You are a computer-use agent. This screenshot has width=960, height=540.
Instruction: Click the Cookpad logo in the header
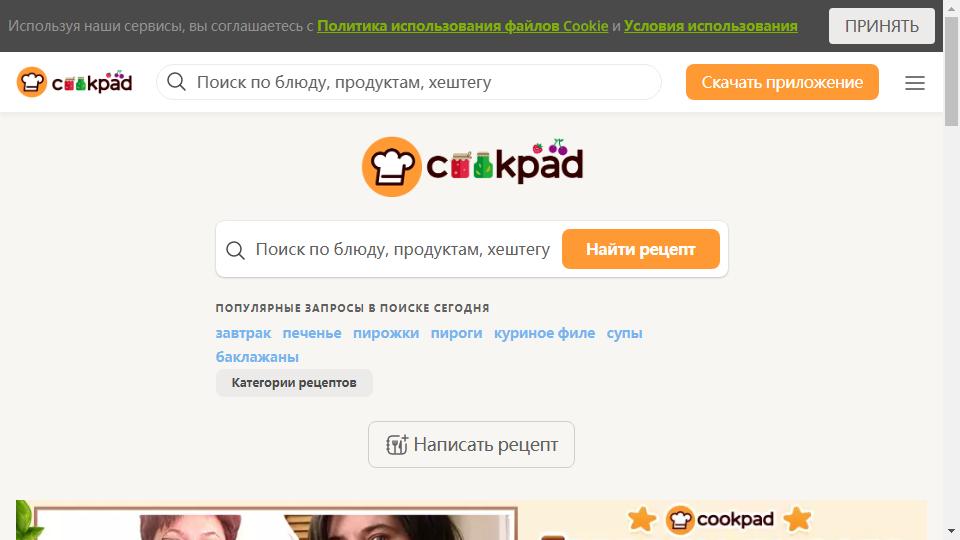tap(74, 82)
